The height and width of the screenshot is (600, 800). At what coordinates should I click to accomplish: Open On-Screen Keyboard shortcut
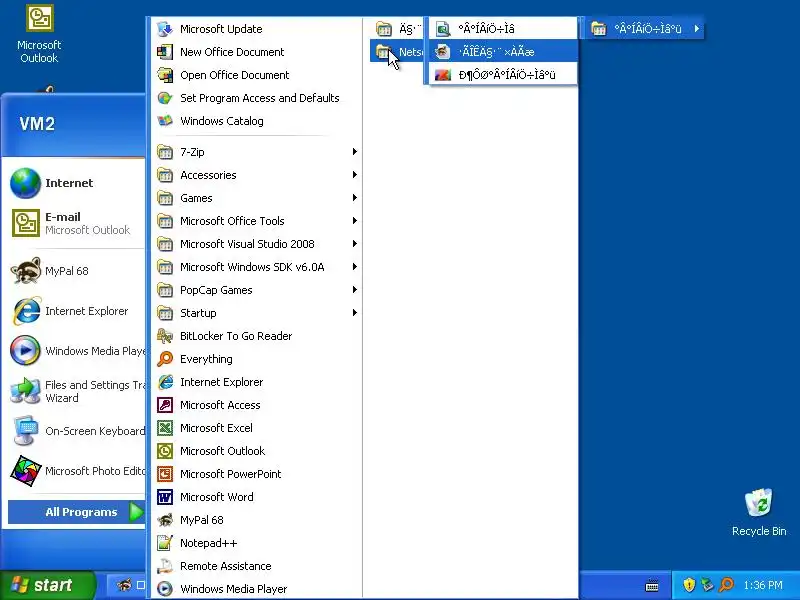(77, 431)
